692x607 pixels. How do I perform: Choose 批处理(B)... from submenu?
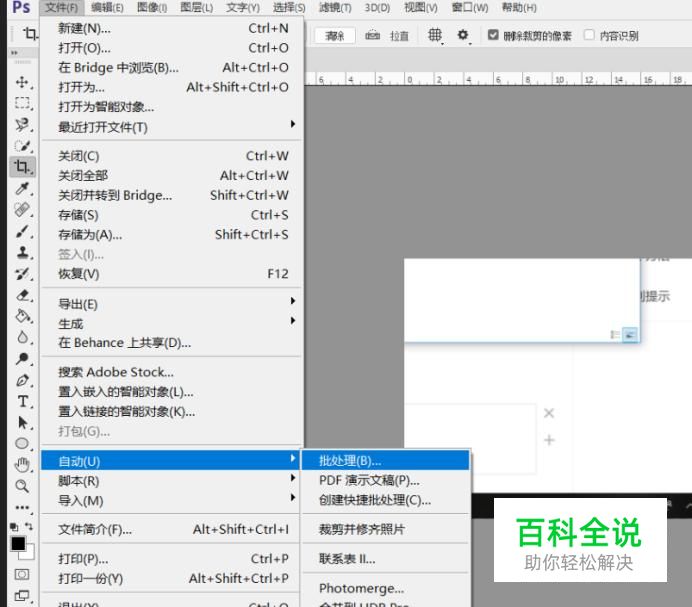pos(385,460)
